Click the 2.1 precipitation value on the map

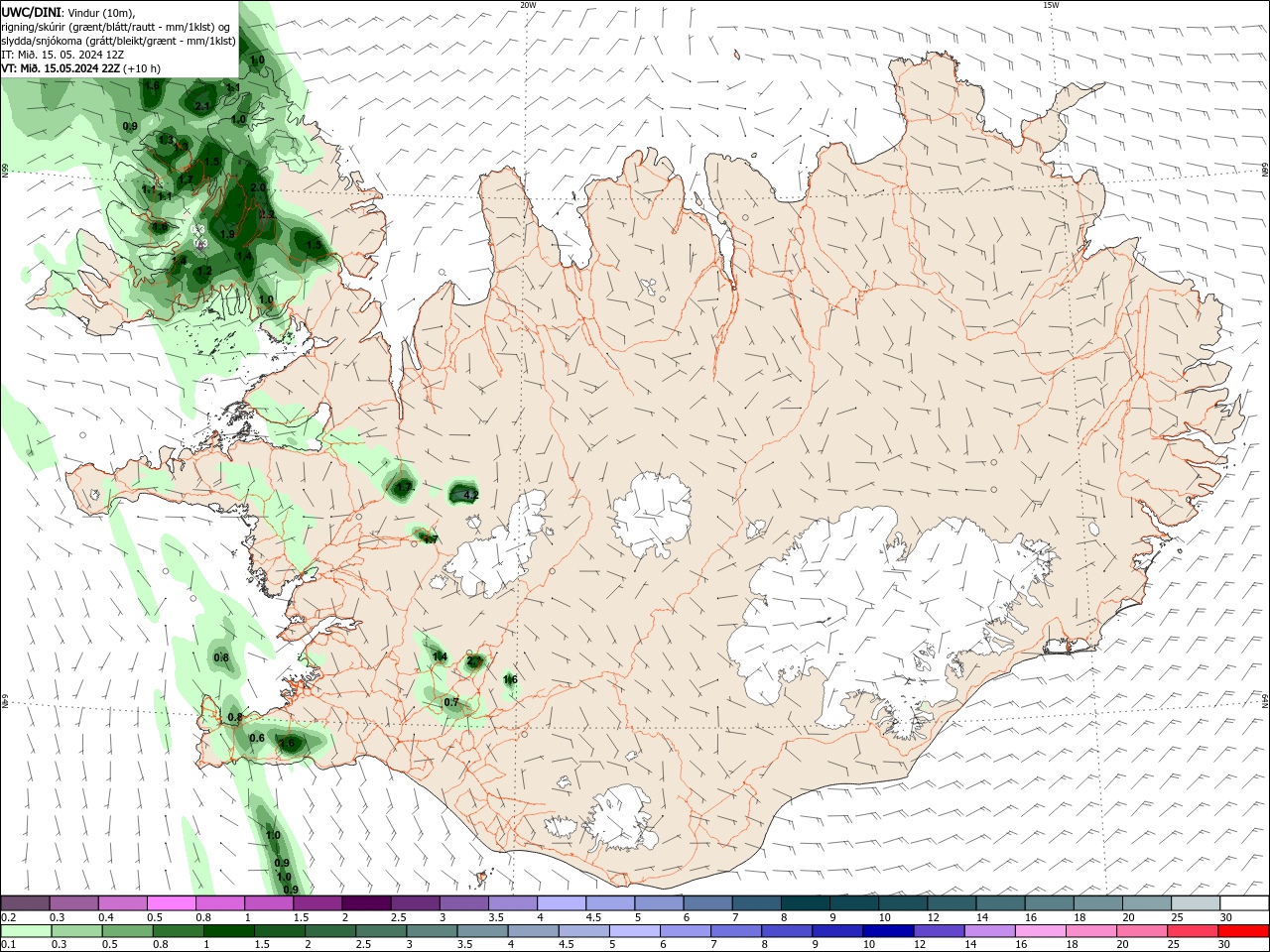202,106
